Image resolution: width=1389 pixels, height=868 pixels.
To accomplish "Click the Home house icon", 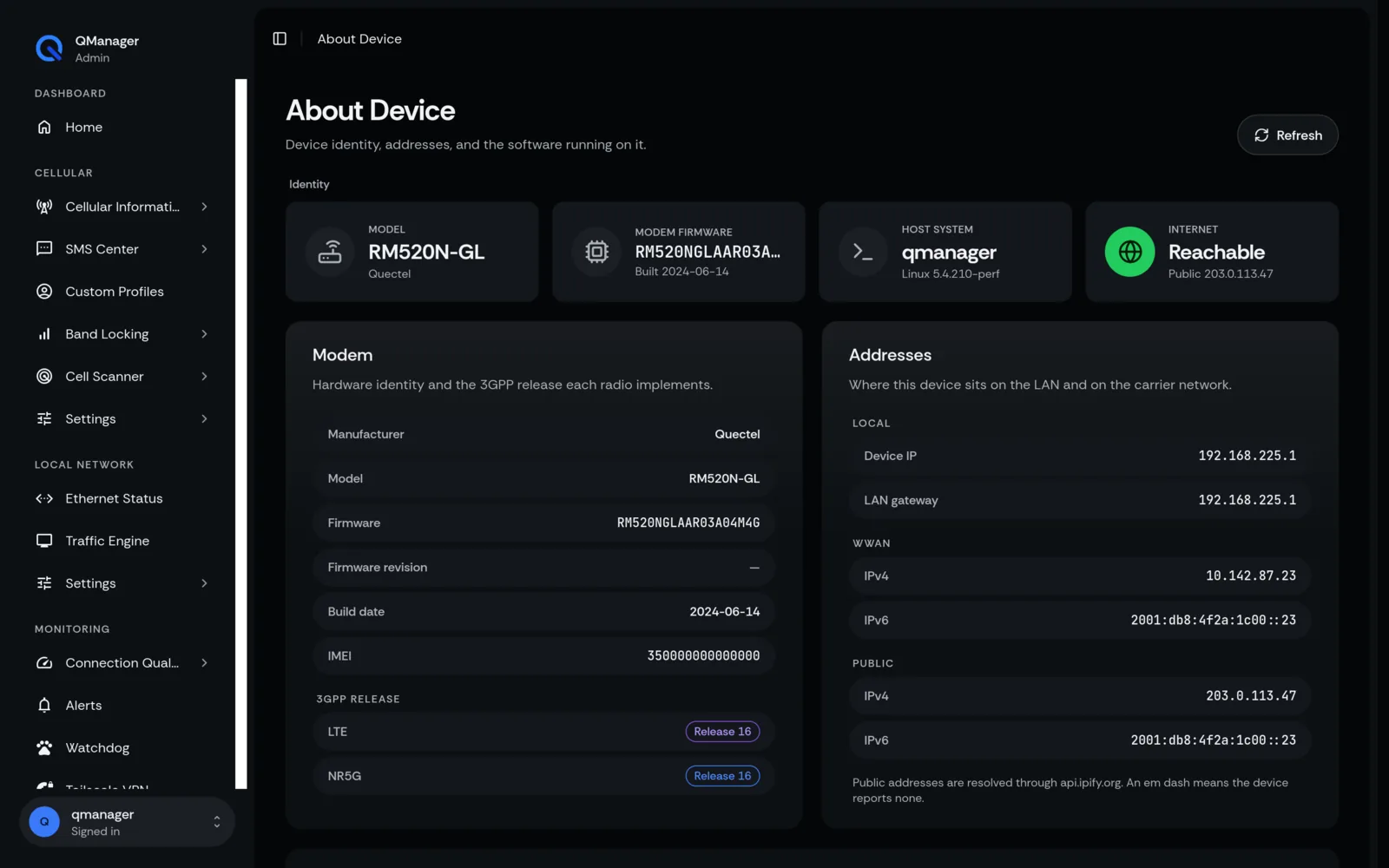I will (44, 127).
